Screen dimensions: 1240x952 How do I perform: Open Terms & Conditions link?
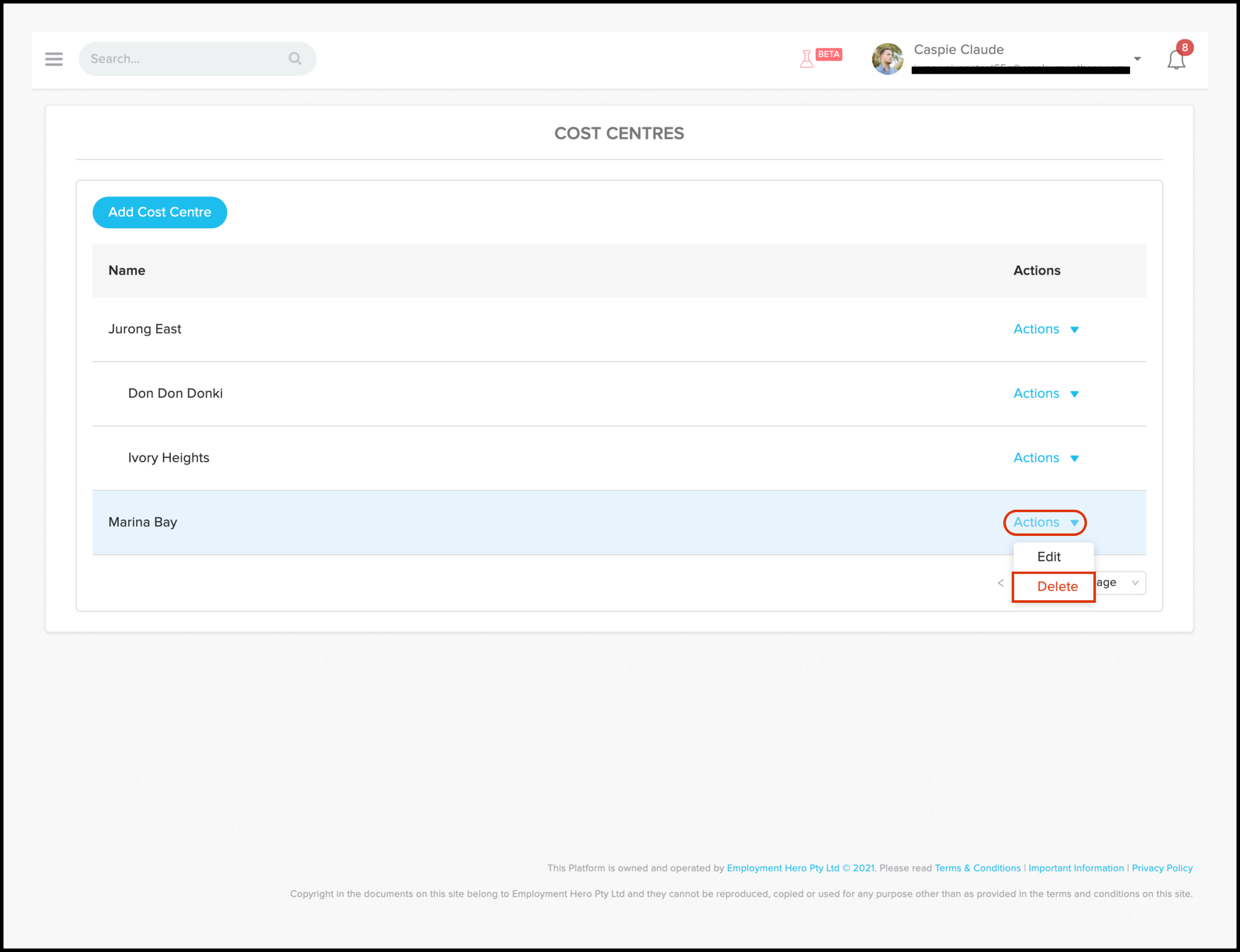pos(977,868)
